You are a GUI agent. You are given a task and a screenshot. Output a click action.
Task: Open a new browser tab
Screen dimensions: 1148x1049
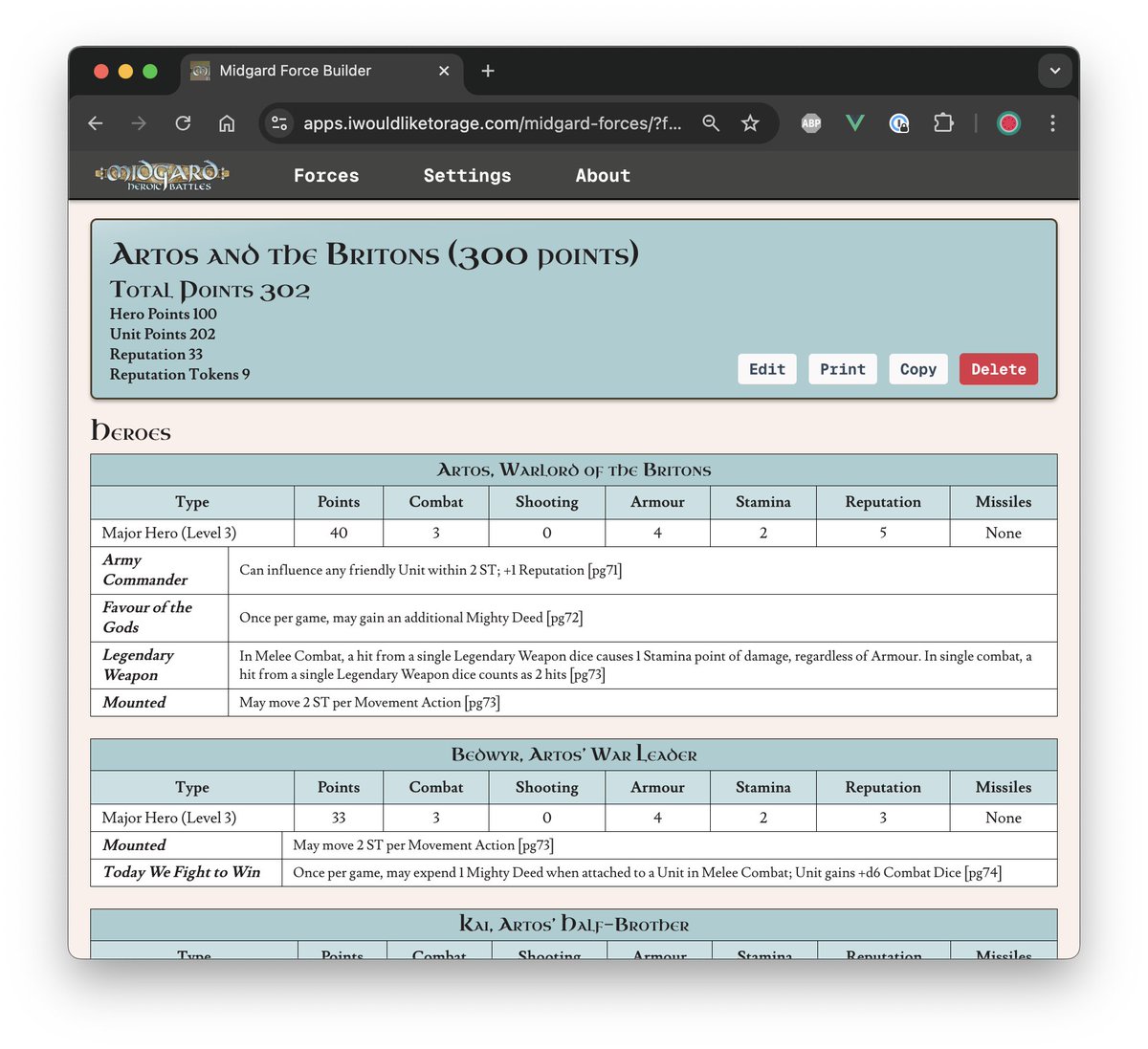(488, 71)
